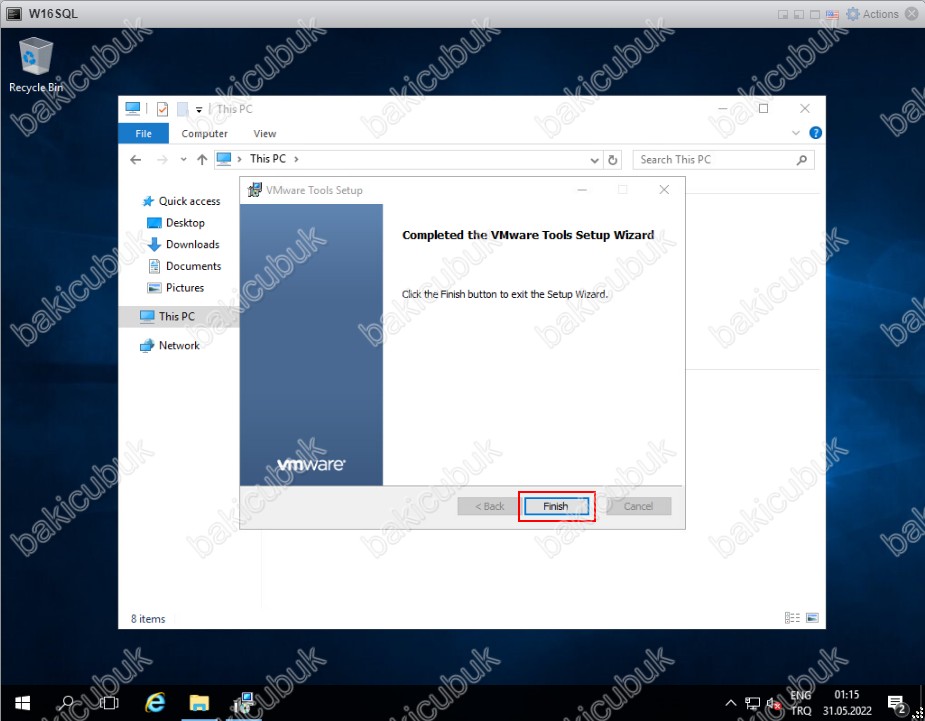925x721 pixels.
Task: Open Customize Quick Access Toolbar dropdown
Action: coord(199,110)
